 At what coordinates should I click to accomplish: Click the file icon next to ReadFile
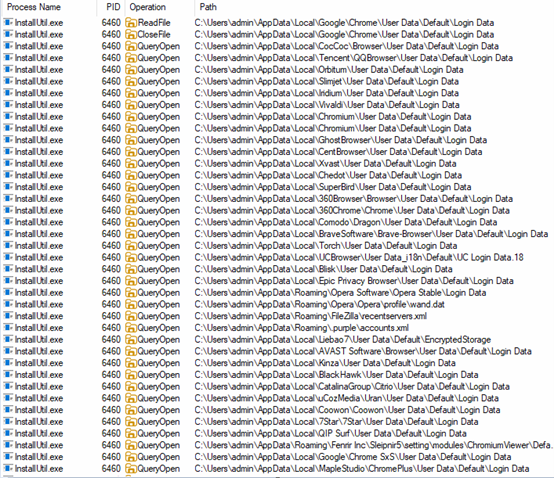pyautogui.click(x=131, y=23)
